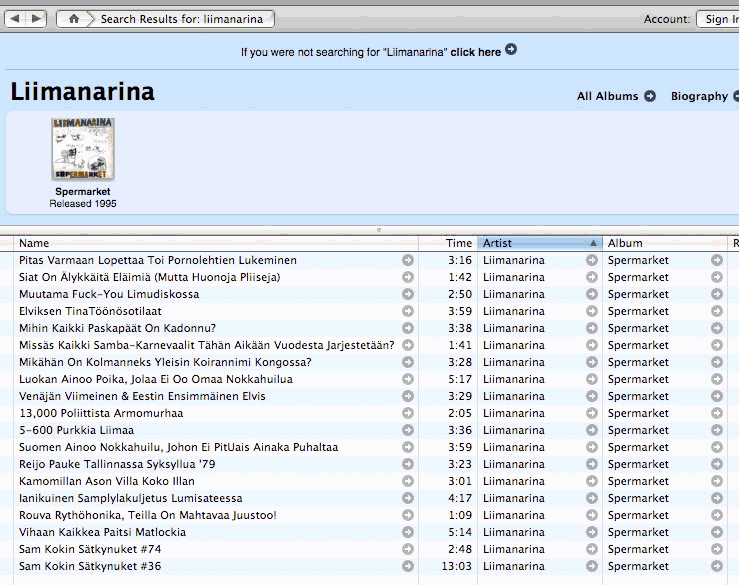Image resolution: width=739 pixels, height=585 pixels.
Task: Go back with the left arrow button
Action: pos(14,19)
